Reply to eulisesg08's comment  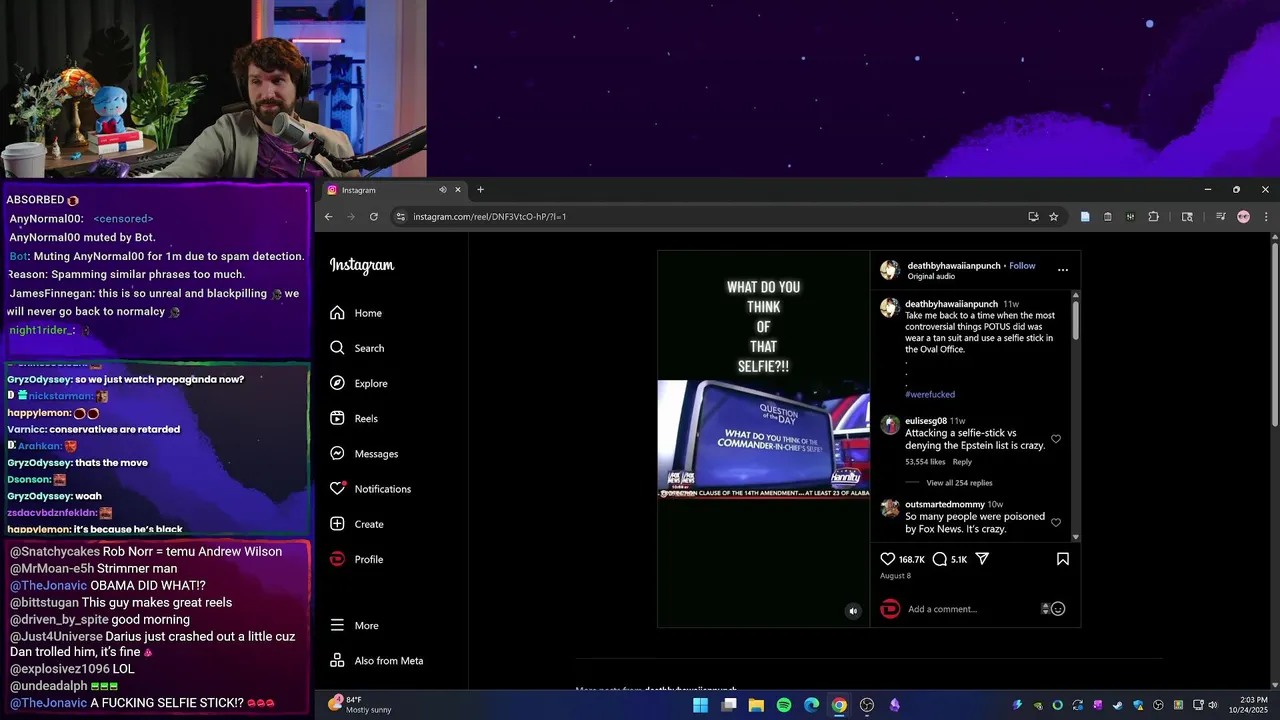click(962, 462)
